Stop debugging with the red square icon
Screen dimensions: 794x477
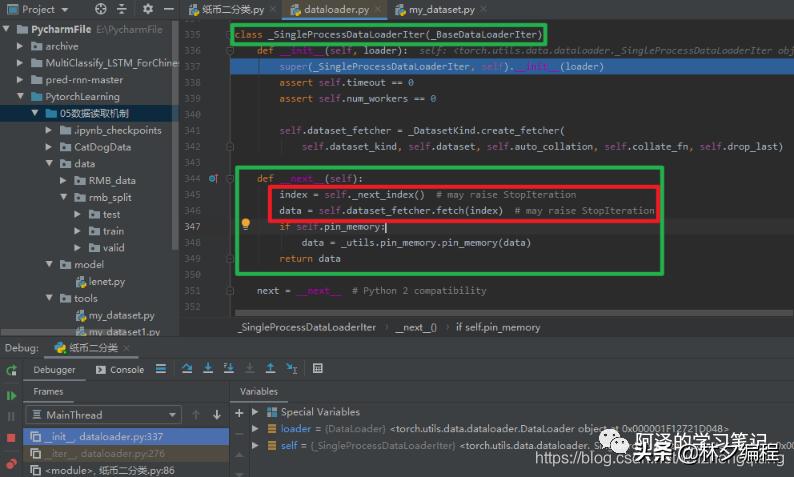pos(11,437)
